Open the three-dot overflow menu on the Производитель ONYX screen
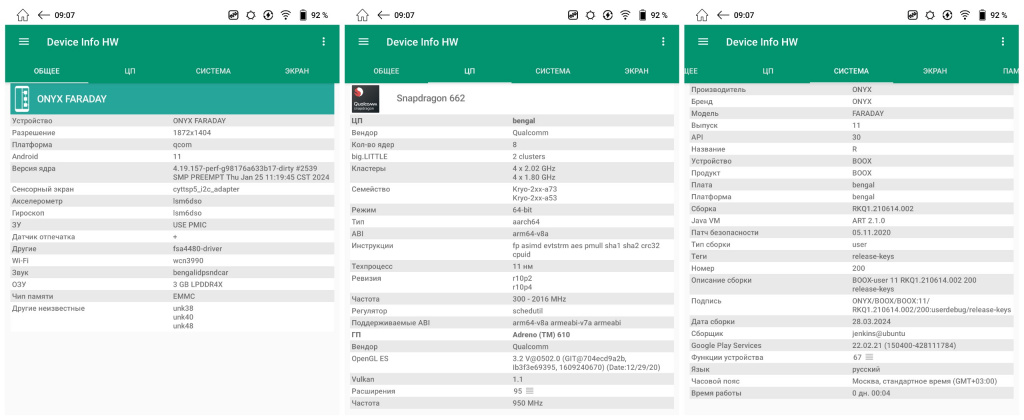Screen dimensions: 1024x420 [x=1002, y=42]
